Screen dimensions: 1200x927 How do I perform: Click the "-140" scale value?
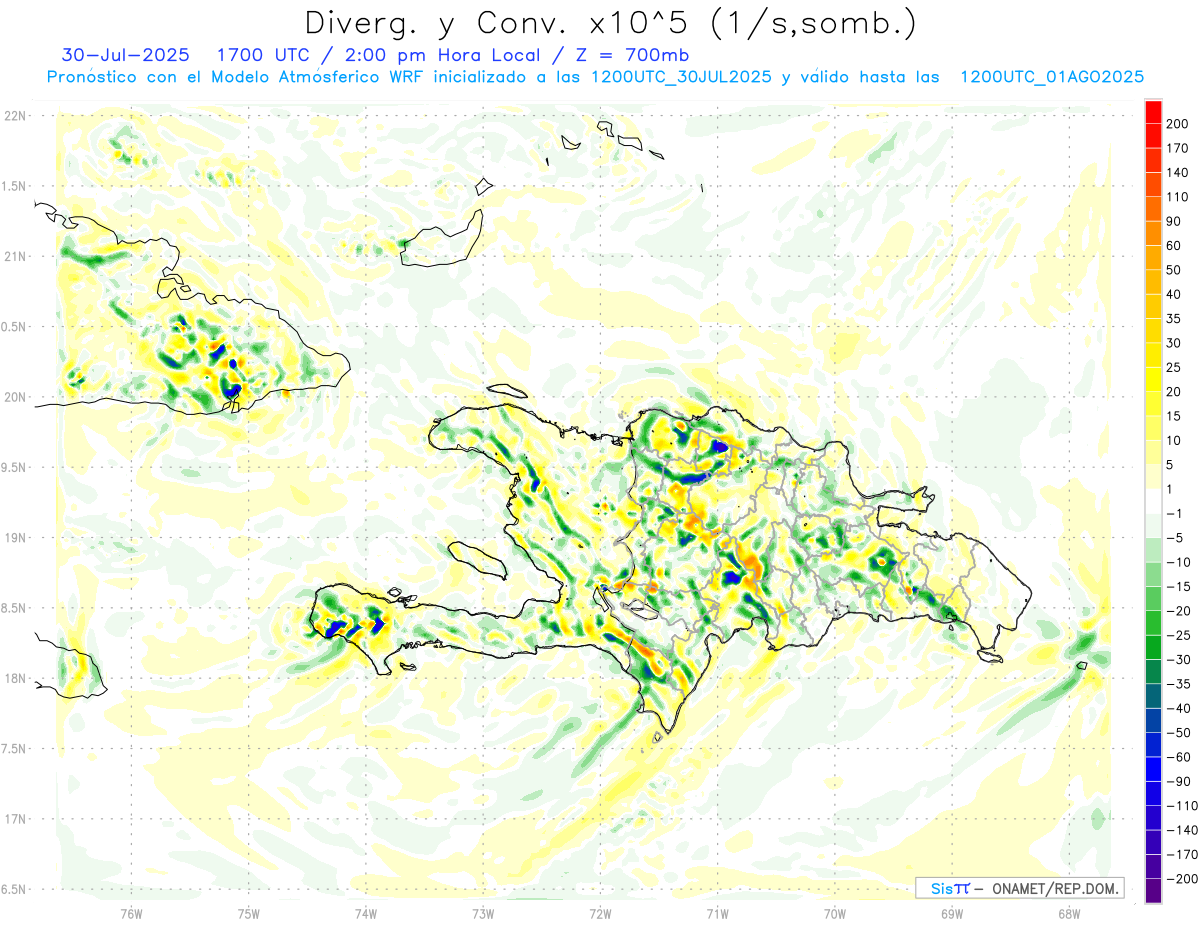click(x=1184, y=829)
